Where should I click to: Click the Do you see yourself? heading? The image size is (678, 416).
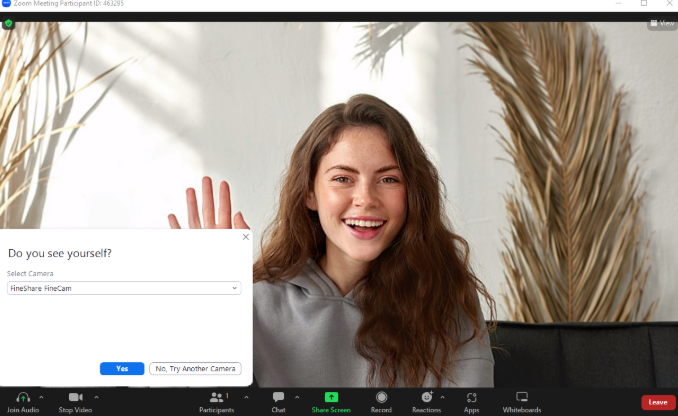tap(60, 253)
